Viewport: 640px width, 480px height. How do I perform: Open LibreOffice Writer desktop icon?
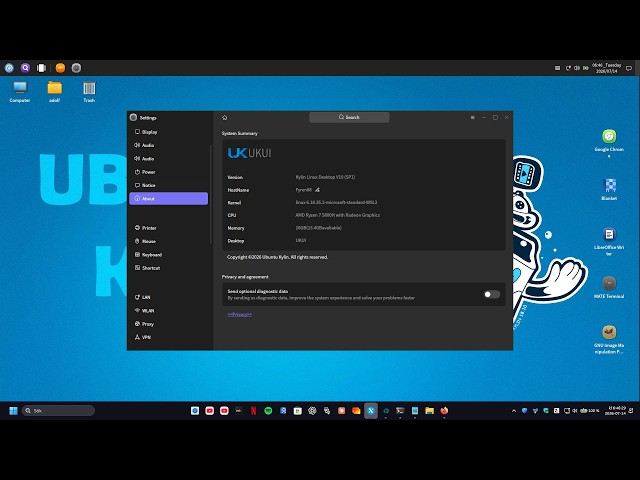pos(609,241)
